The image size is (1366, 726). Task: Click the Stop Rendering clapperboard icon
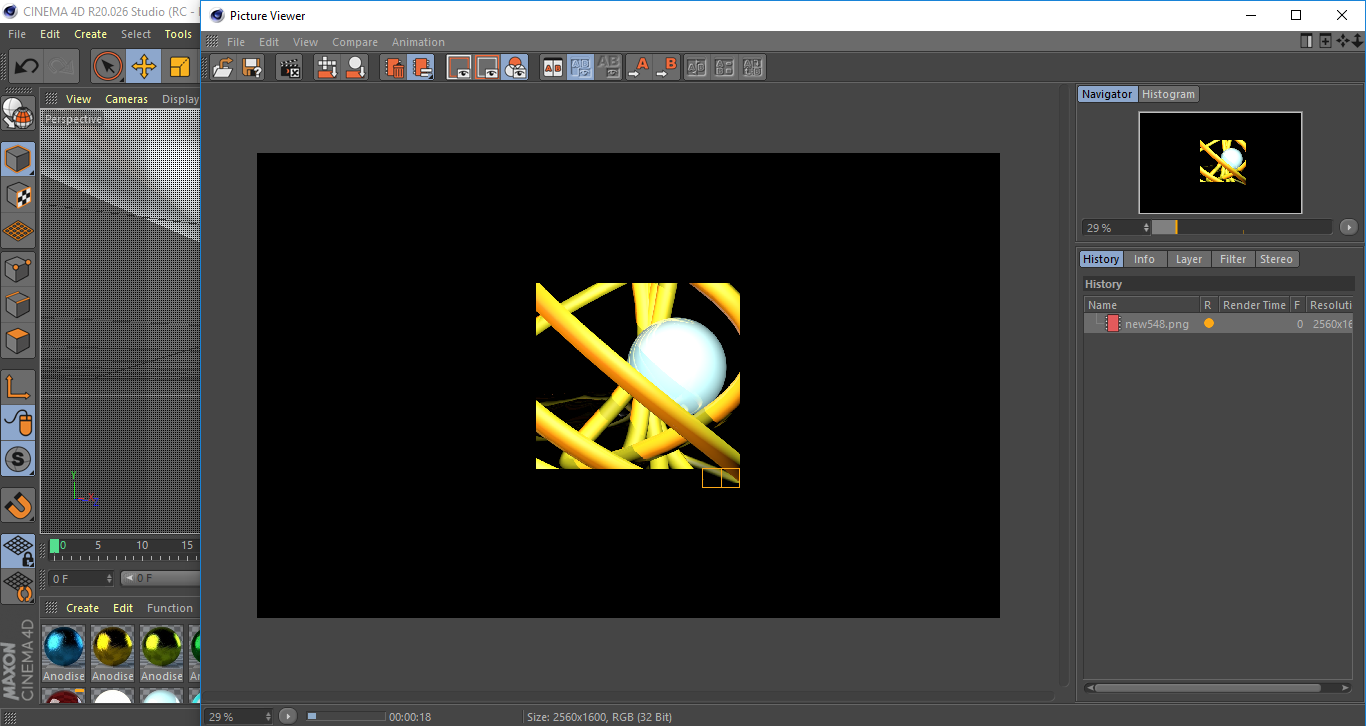coord(290,68)
